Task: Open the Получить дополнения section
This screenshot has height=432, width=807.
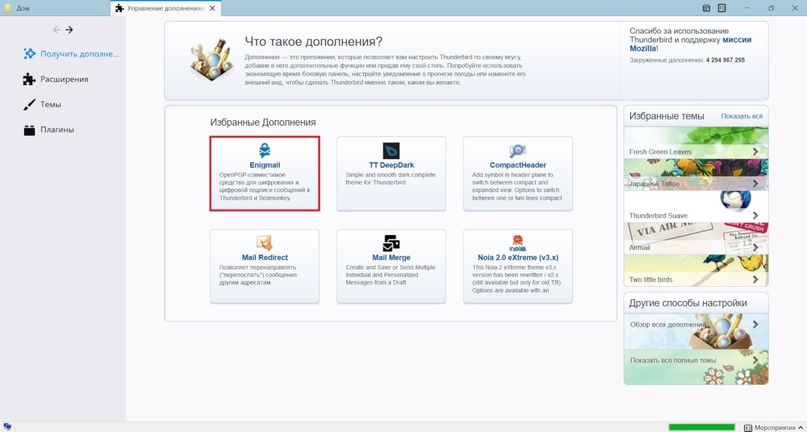Action: (x=71, y=54)
